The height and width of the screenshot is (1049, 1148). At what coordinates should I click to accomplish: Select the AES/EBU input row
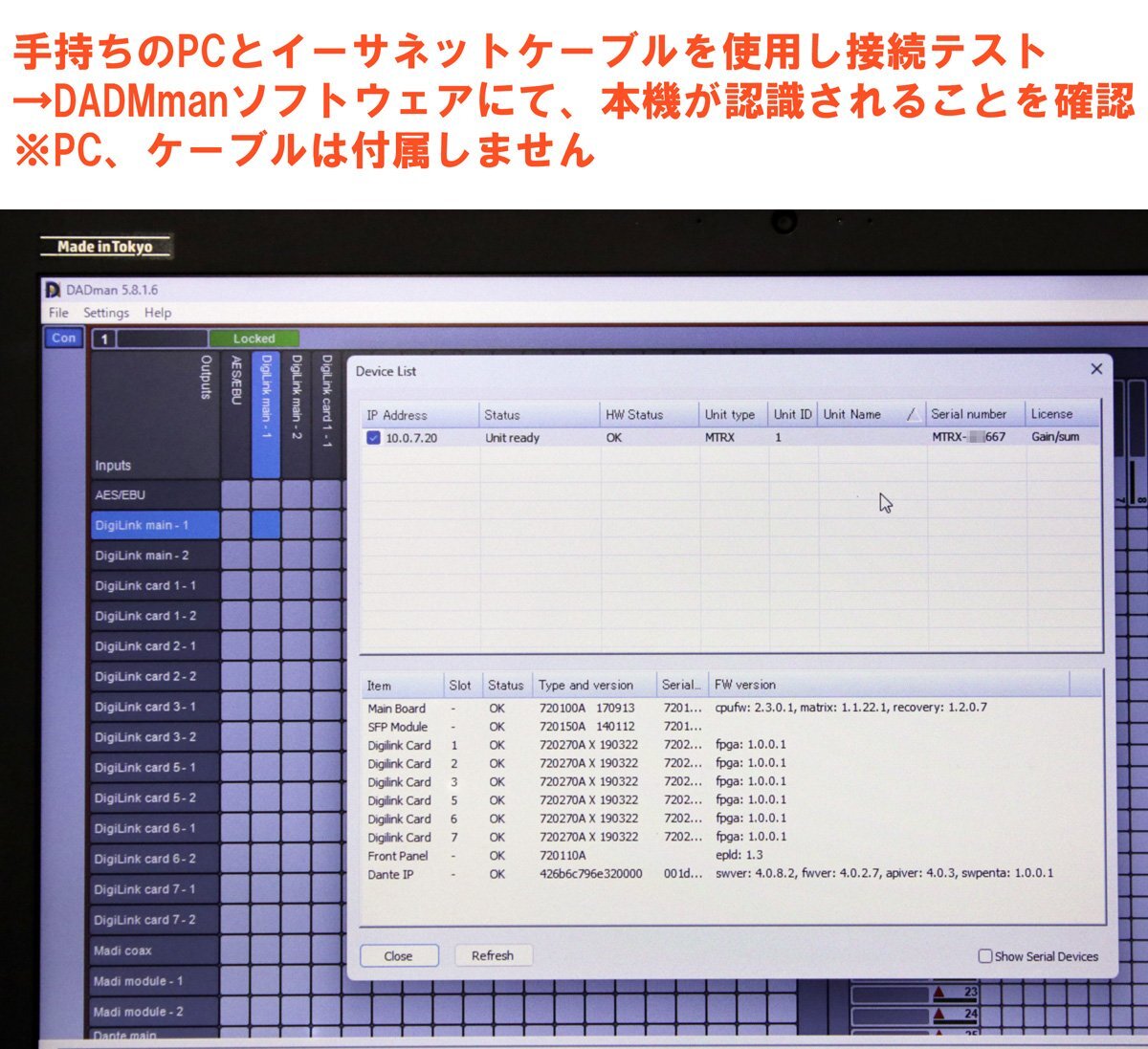155,495
